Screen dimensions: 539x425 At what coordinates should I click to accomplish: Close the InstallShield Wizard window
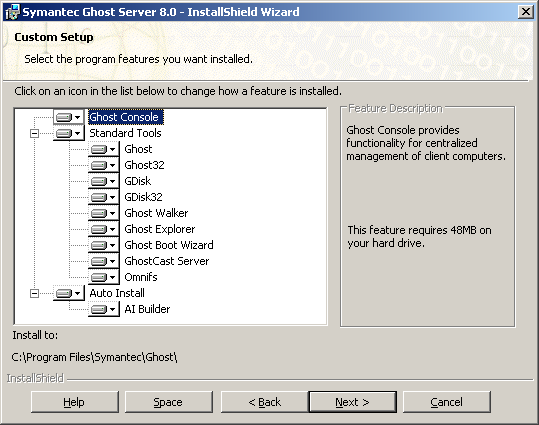526,12
